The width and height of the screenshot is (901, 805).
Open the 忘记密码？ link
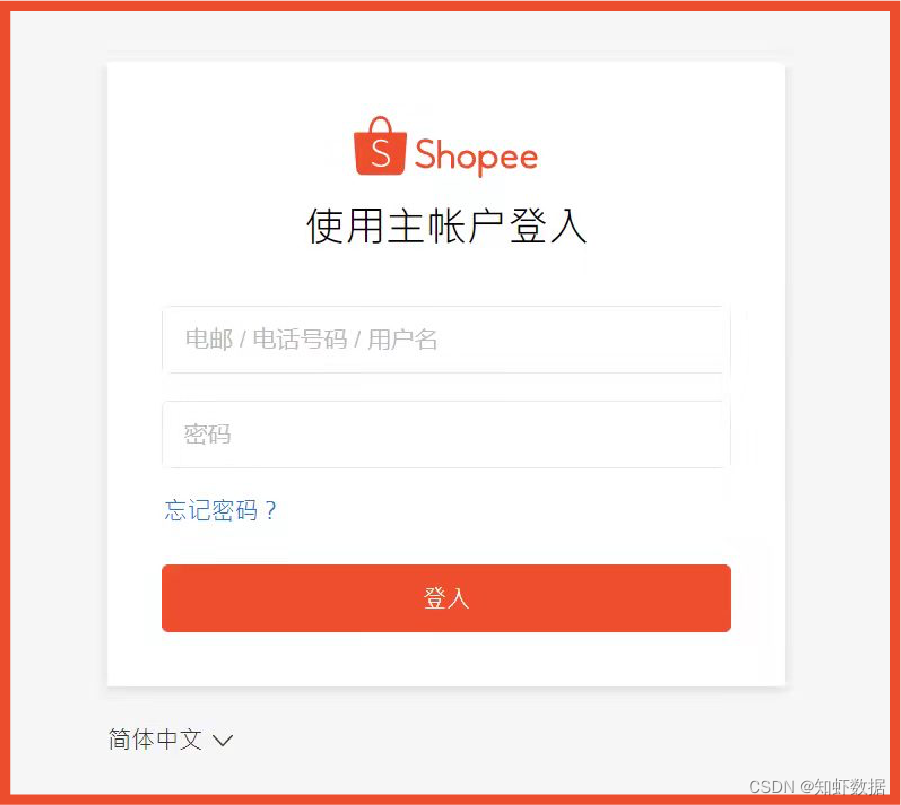221,510
